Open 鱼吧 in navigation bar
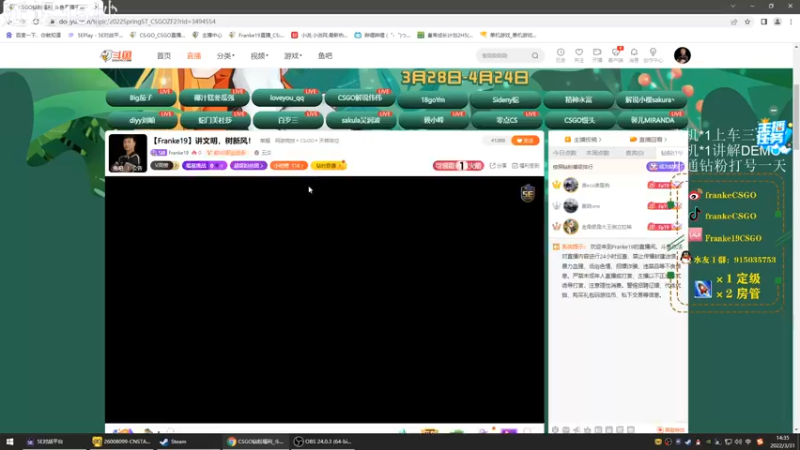800x450 pixels. (x=325, y=56)
